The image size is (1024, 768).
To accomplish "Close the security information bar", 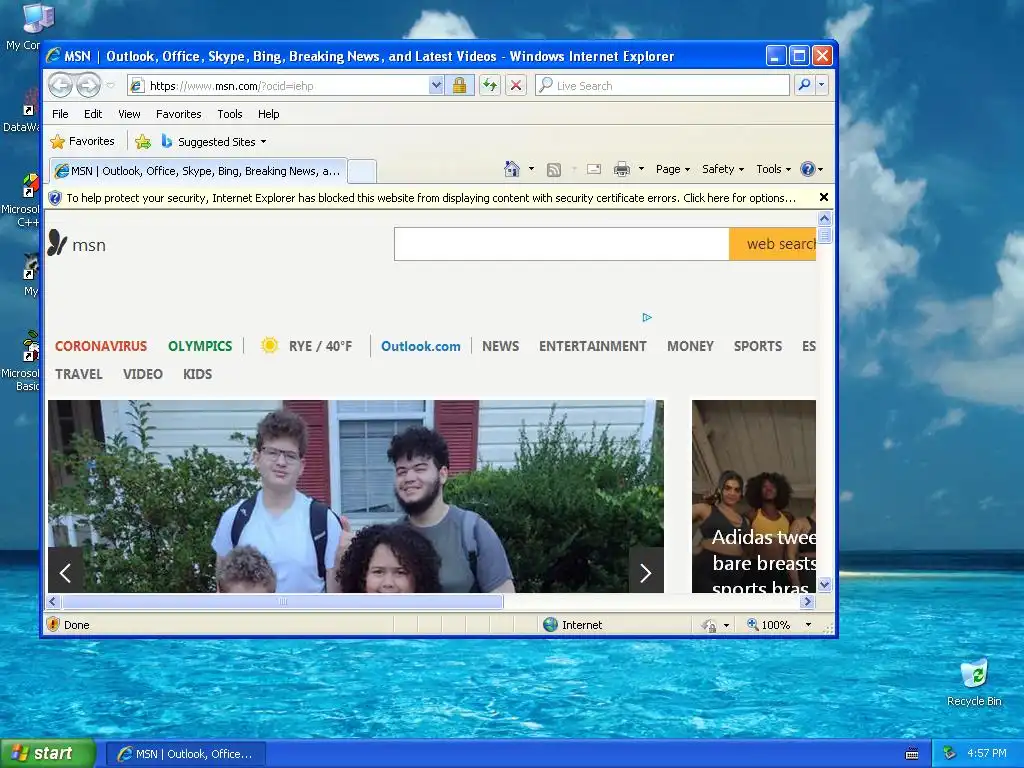I will [x=824, y=197].
